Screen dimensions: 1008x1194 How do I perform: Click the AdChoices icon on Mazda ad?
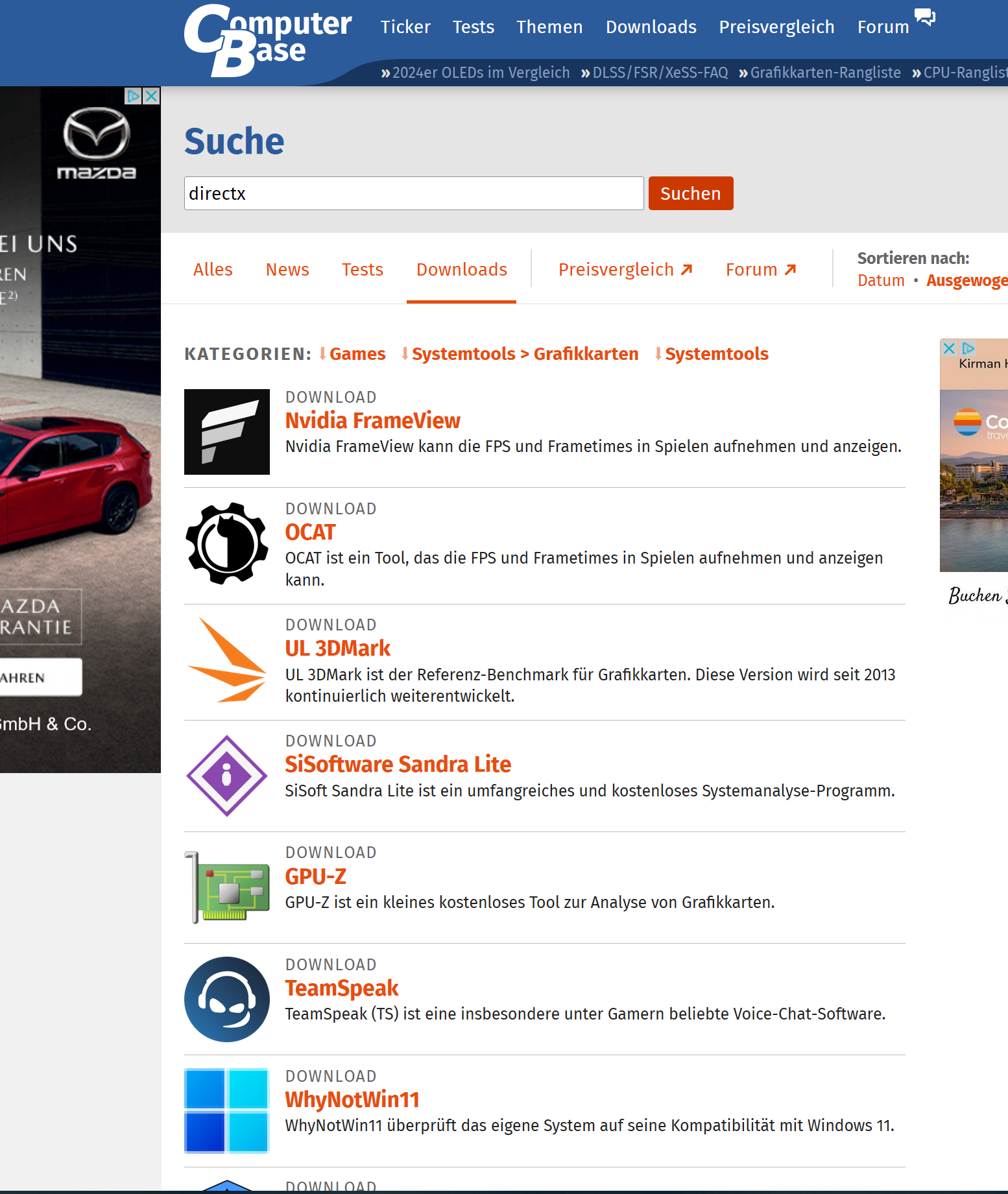click(x=134, y=96)
